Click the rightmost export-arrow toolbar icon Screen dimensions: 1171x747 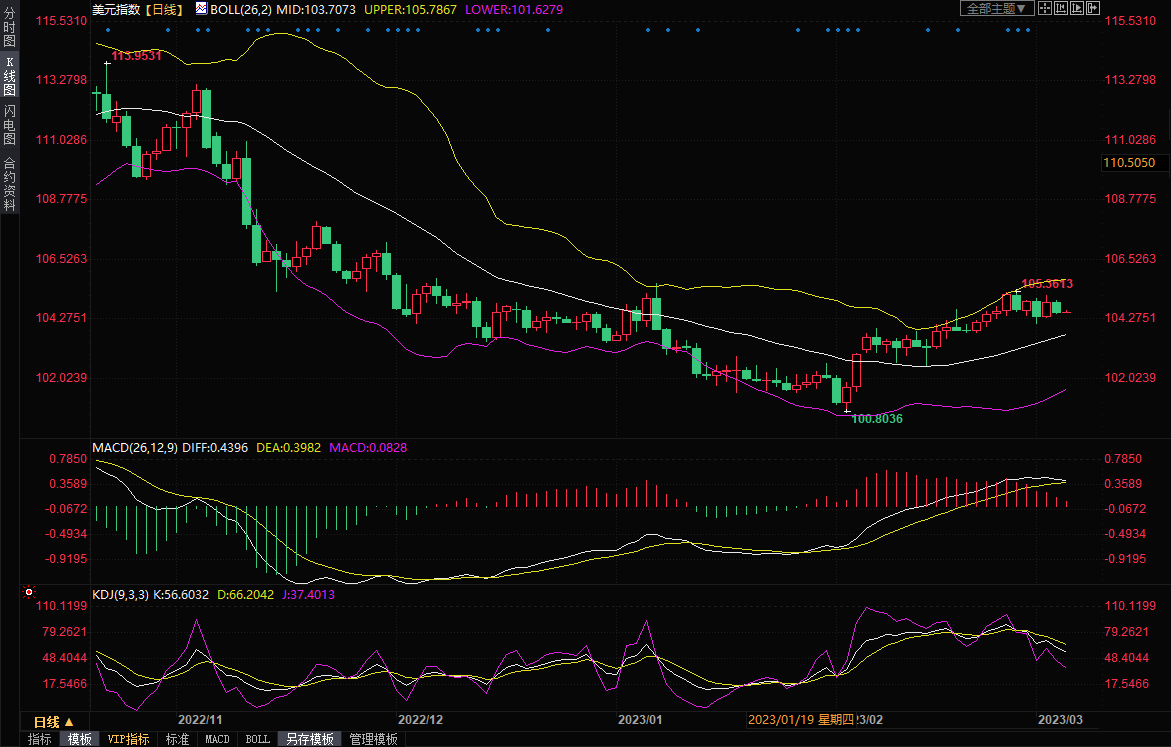(x=1093, y=8)
